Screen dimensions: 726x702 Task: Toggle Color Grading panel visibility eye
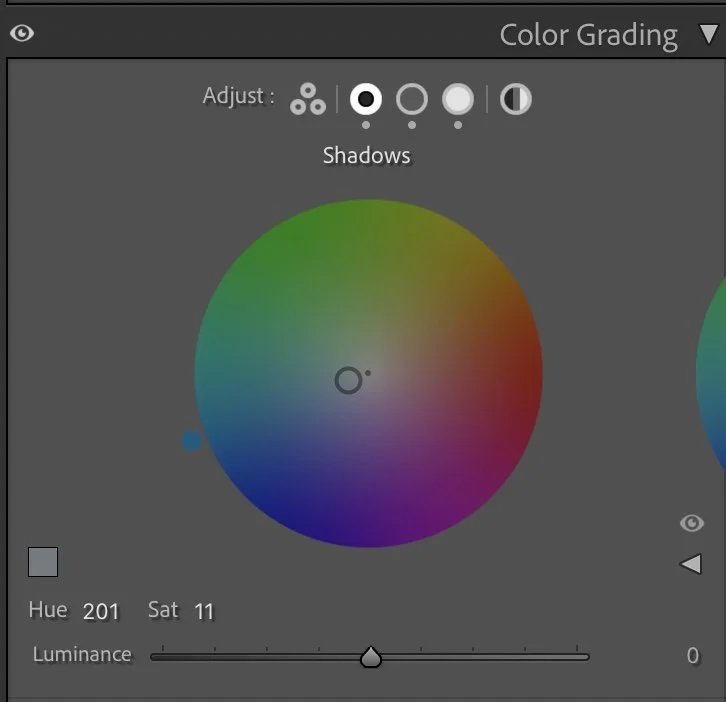point(22,33)
